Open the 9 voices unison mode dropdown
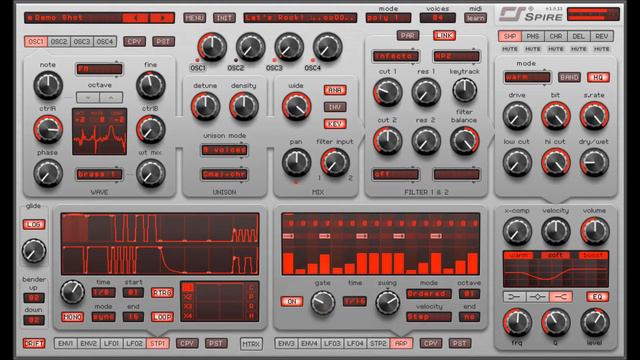This screenshot has height=360, width=640. coord(224,150)
